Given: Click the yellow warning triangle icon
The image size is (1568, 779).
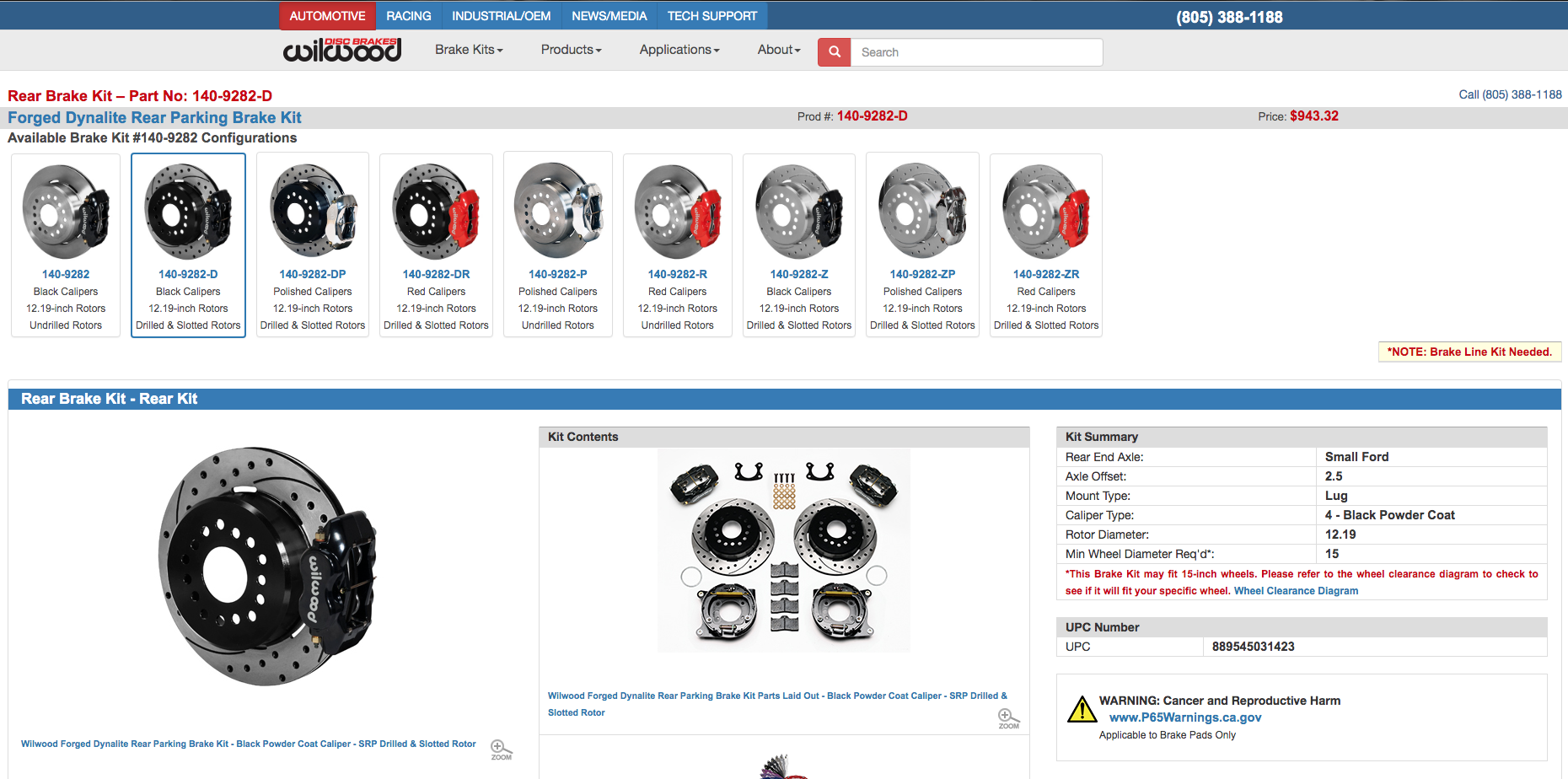Looking at the screenshot, I should coord(1082,710).
